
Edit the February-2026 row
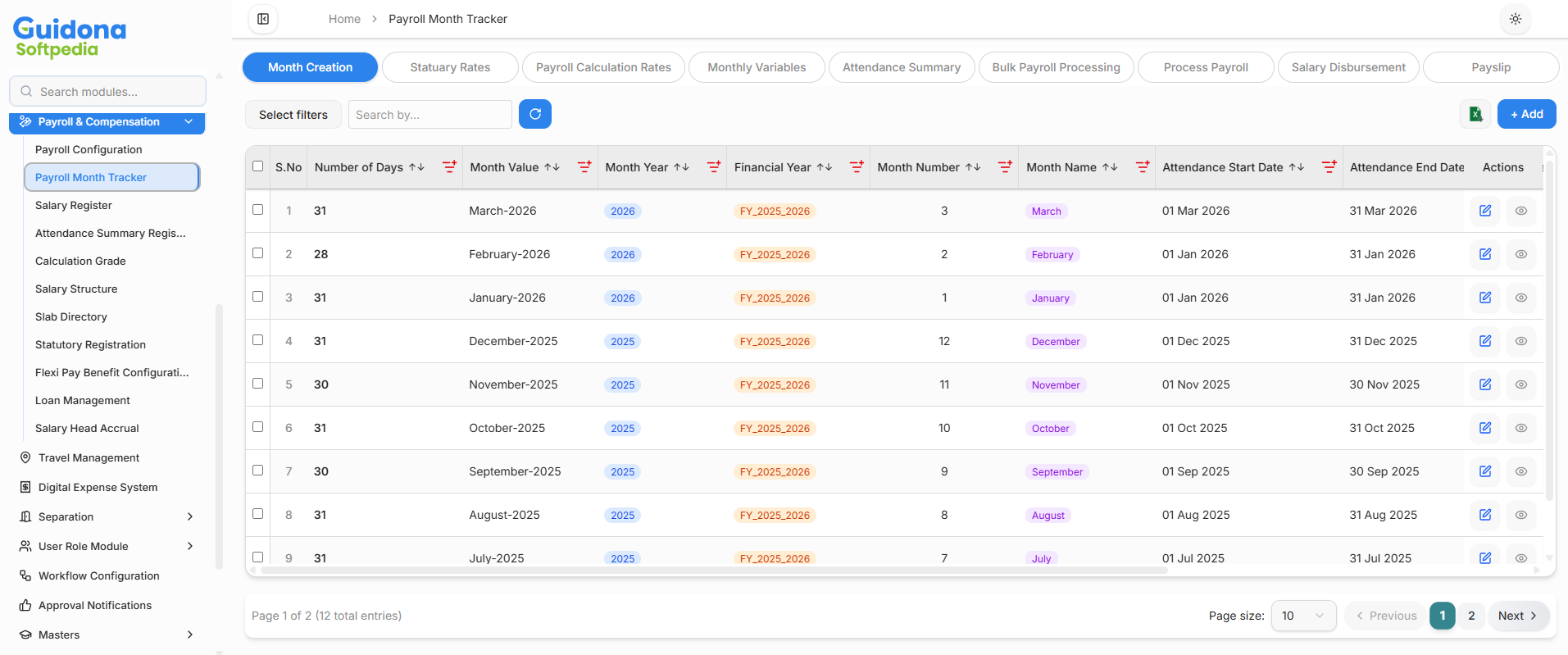(1485, 254)
